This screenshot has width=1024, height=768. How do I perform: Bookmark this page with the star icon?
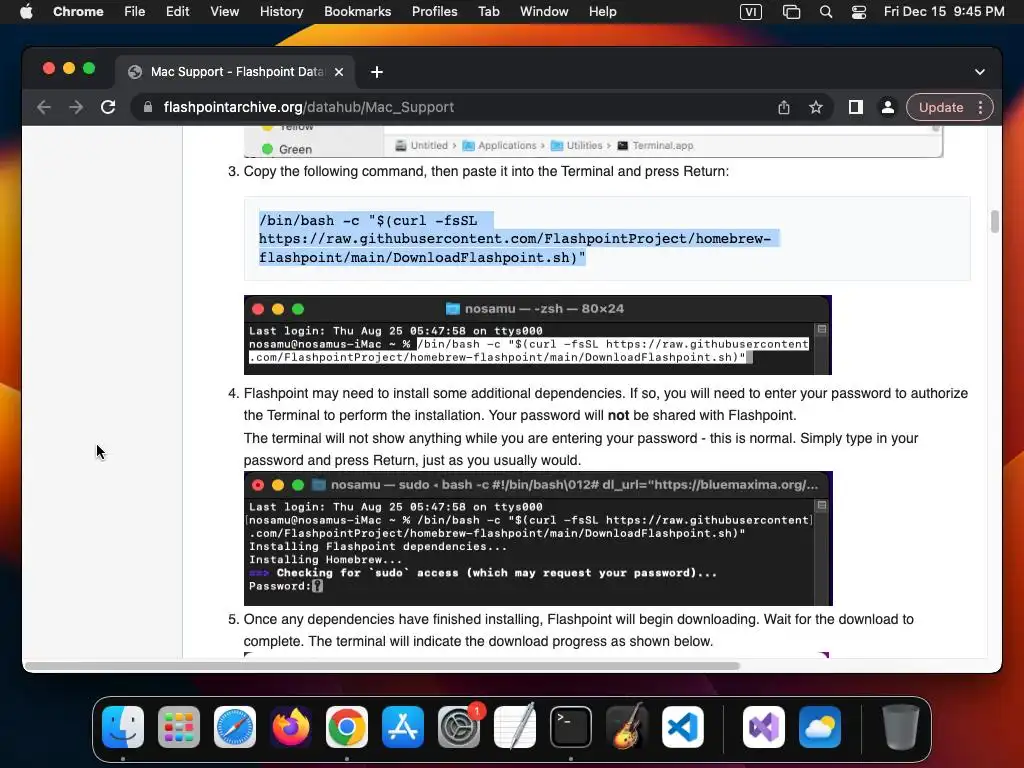[x=816, y=107]
